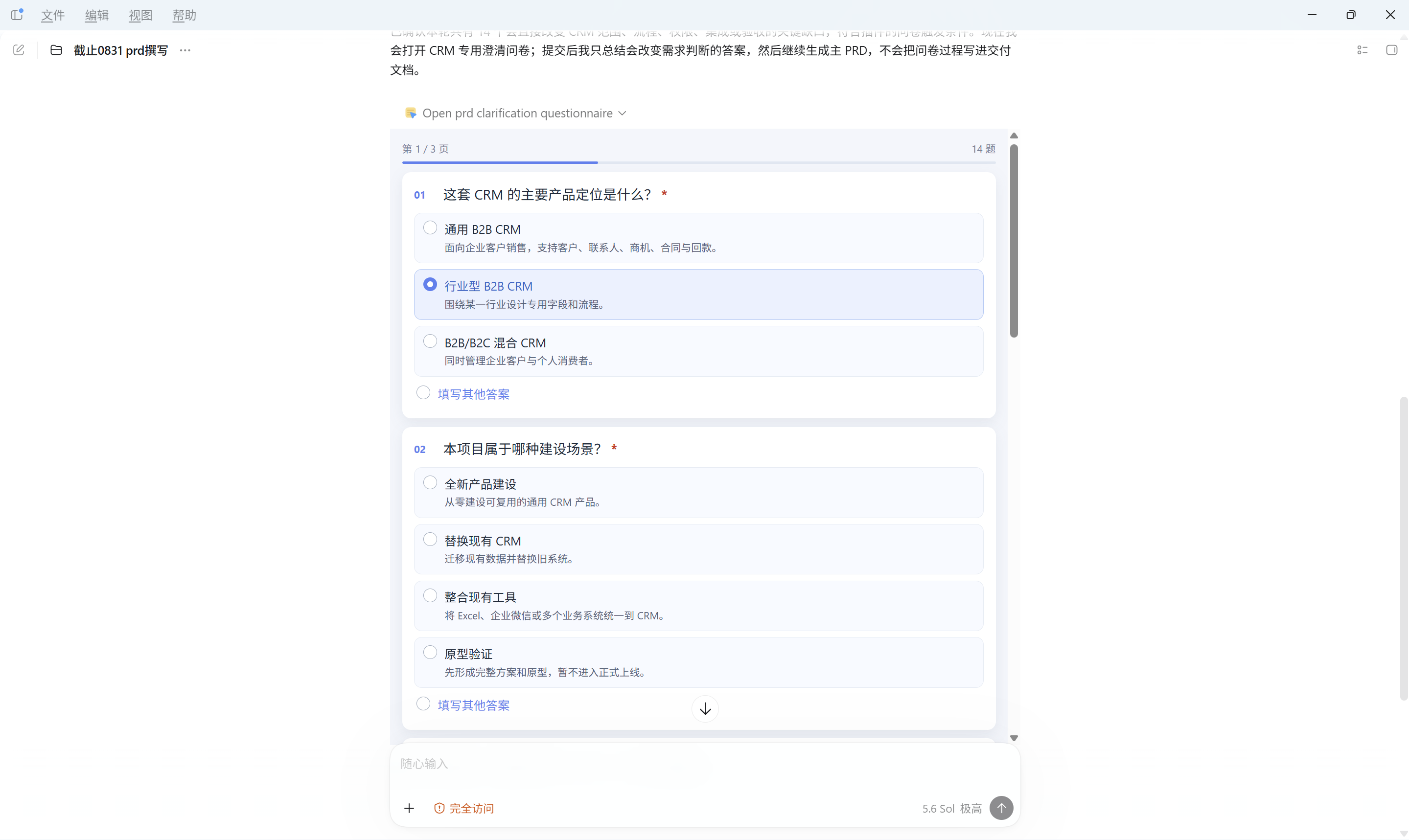This screenshot has height=840, width=1409.
Task: Open the three-dot more options menu
Action: (x=185, y=50)
